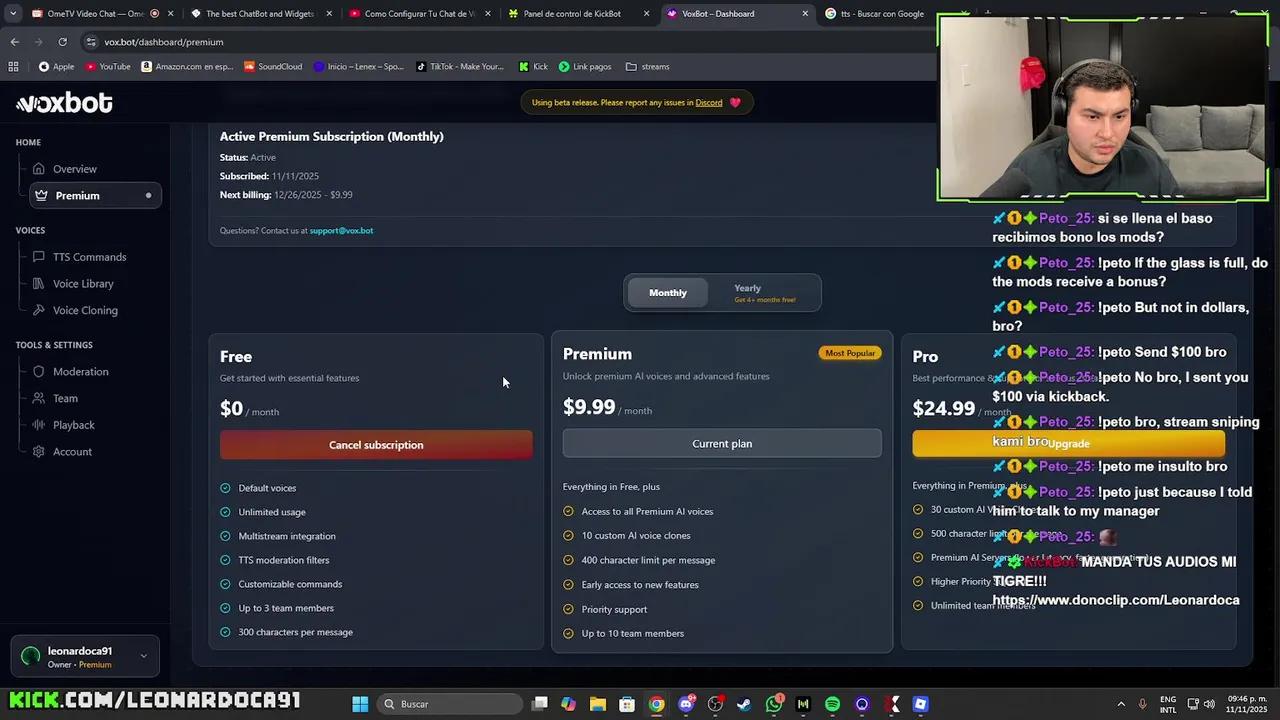
Task: Open Overview in the sidebar
Action: pos(75,169)
